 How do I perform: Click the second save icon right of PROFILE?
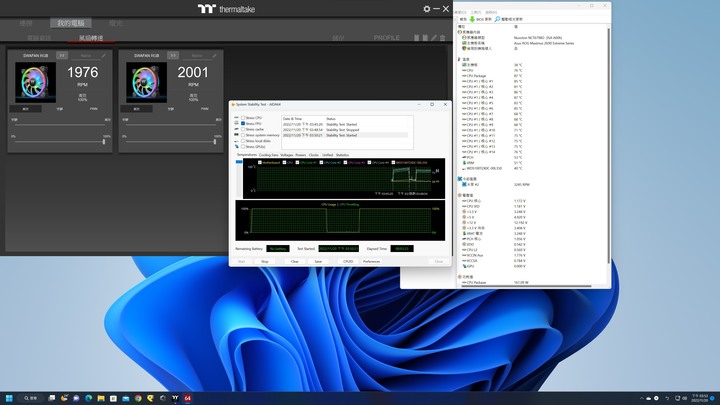coord(425,38)
